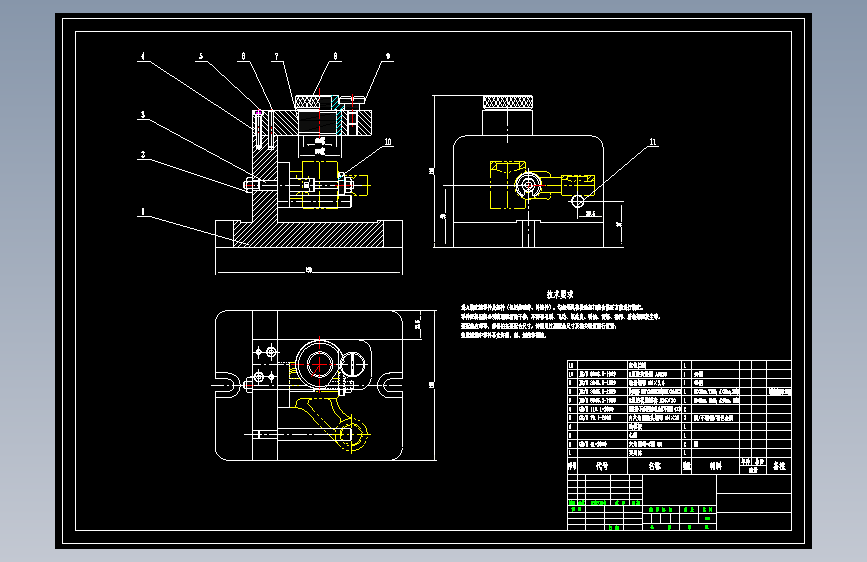Click part balloon number 1

click(x=143, y=211)
